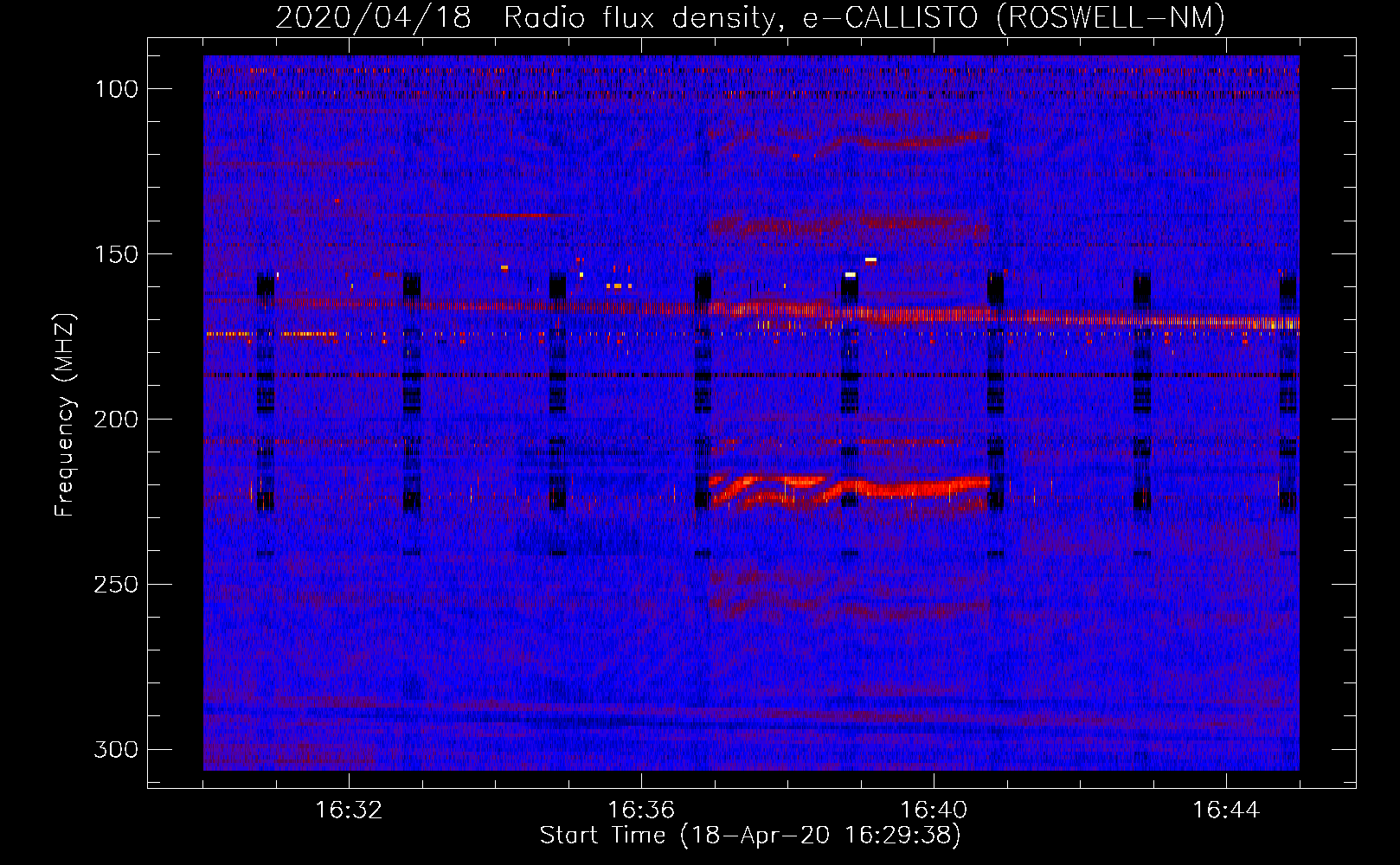Click the 16:44 time tick label

(x=1226, y=811)
